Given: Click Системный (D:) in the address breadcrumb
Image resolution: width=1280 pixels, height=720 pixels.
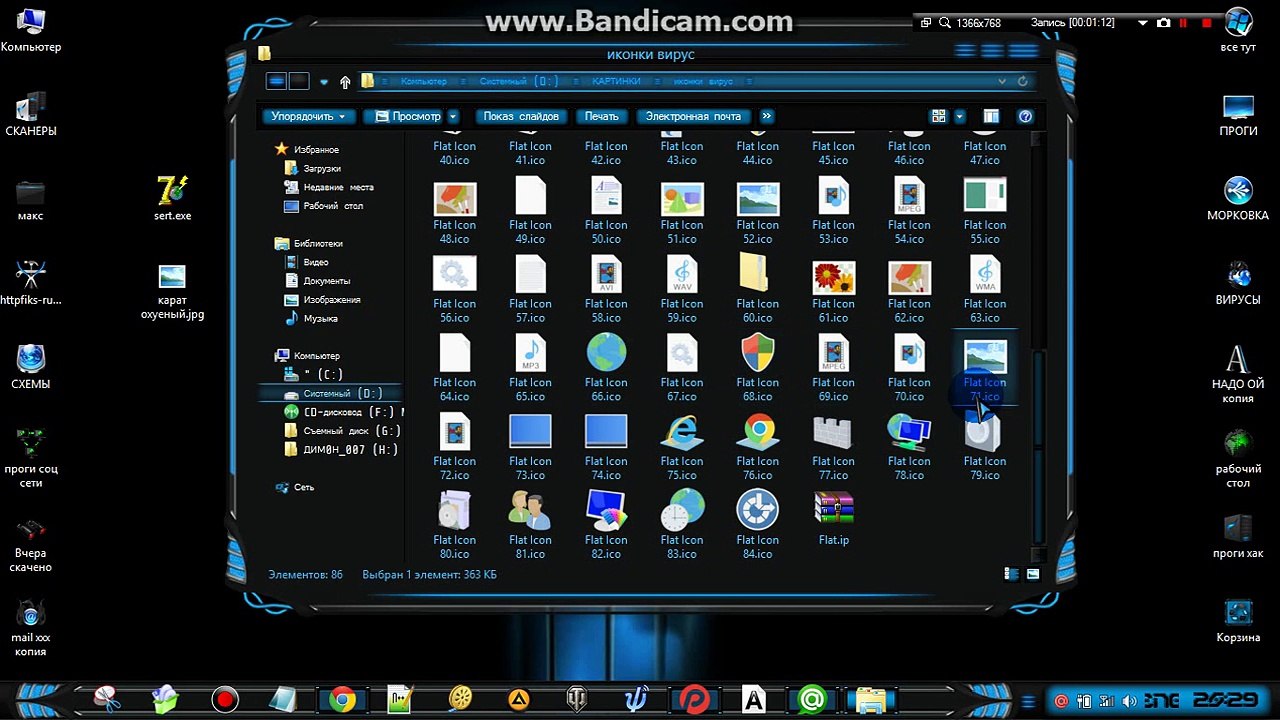Looking at the screenshot, I should (x=519, y=81).
